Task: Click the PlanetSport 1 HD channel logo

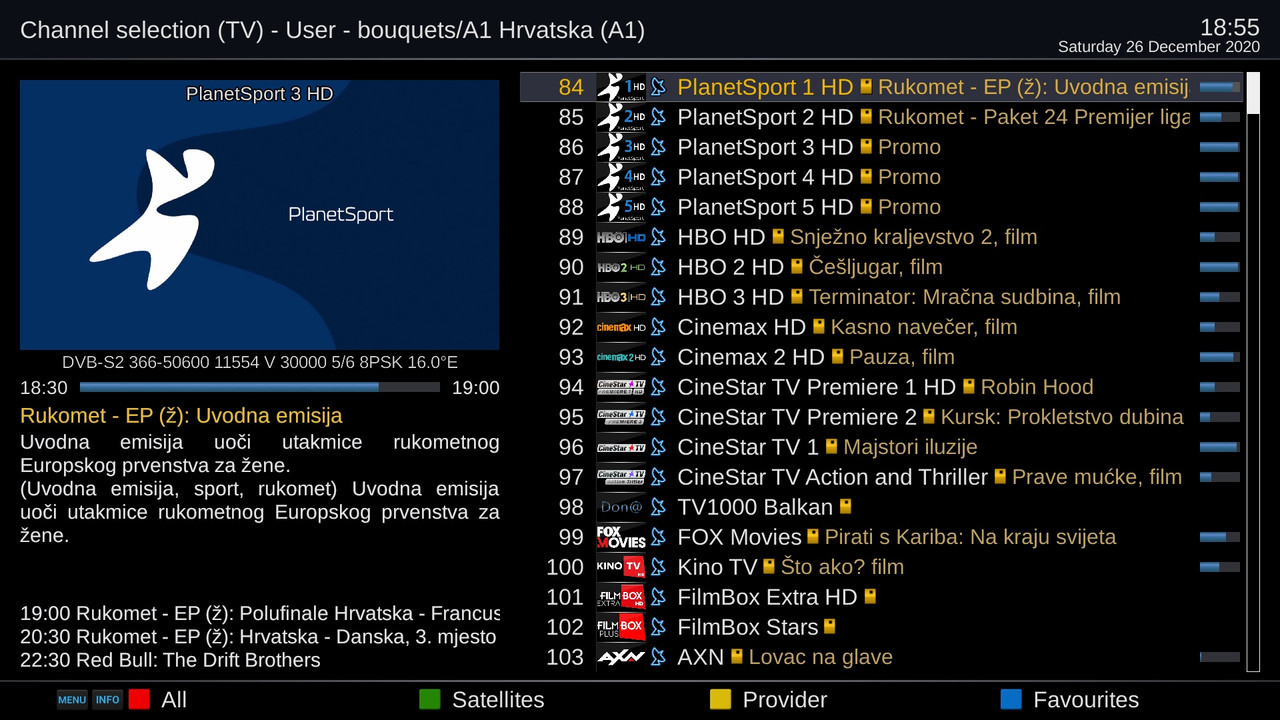Action: (621, 87)
